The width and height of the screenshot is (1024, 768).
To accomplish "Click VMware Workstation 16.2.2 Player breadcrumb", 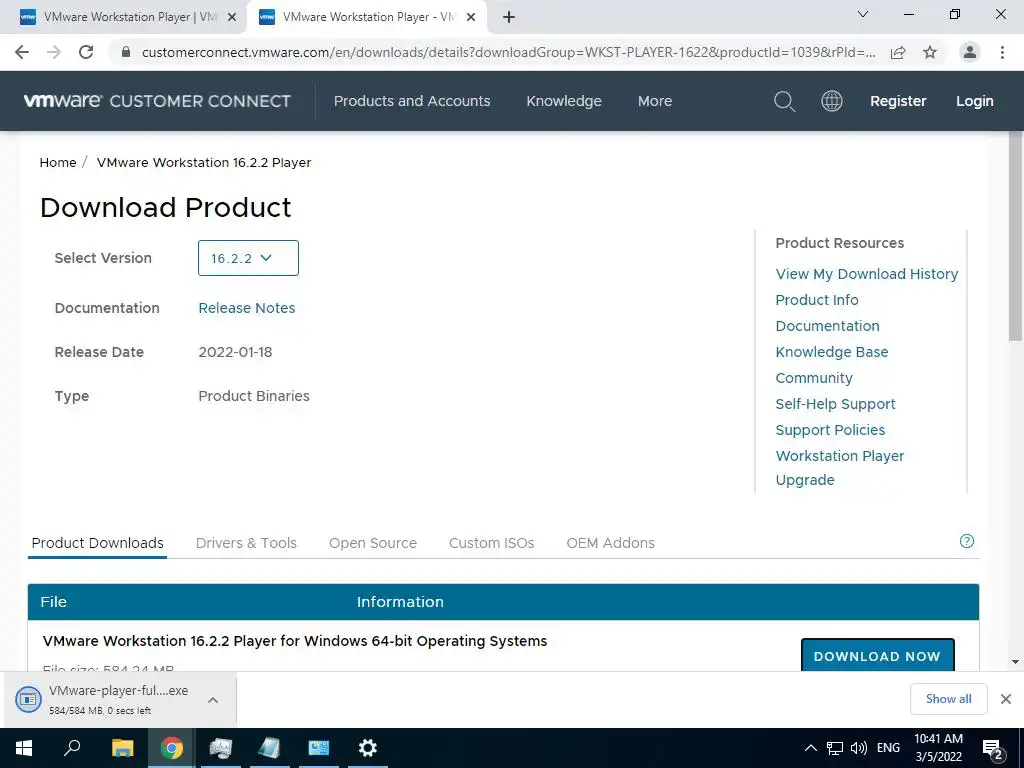I will pyautogui.click(x=204, y=162).
